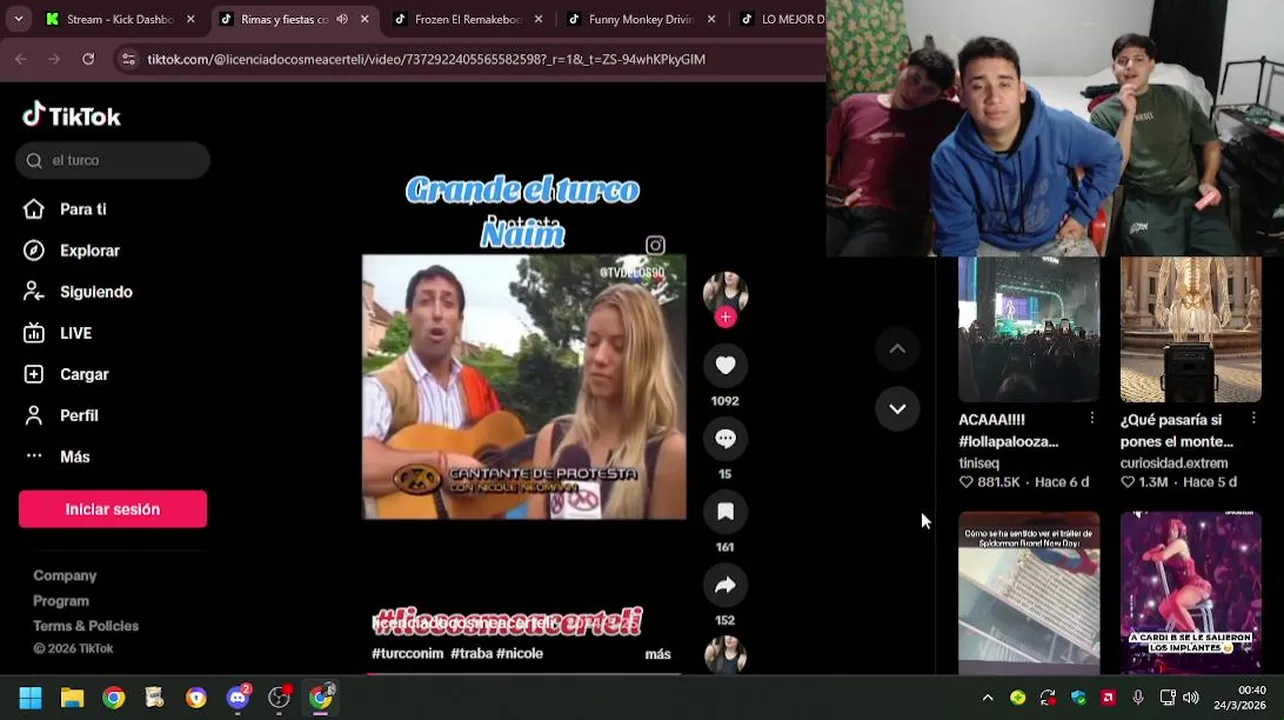Open the Spiderman trailer video thumbnail
Image resolution: width=1284 pixels, height=720 pixels.
[1029, 594]
